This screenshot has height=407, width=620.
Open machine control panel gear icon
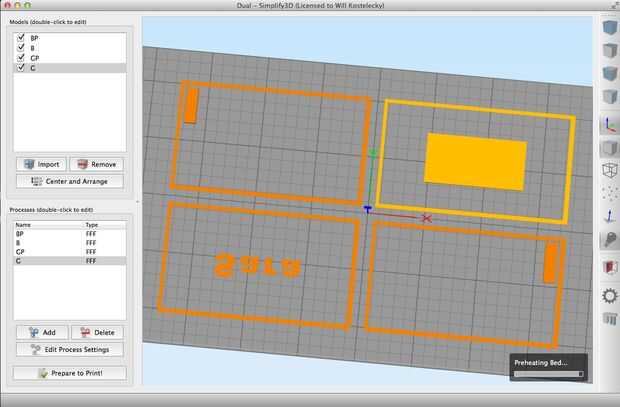pyautogui.click(x=609, y=296)
